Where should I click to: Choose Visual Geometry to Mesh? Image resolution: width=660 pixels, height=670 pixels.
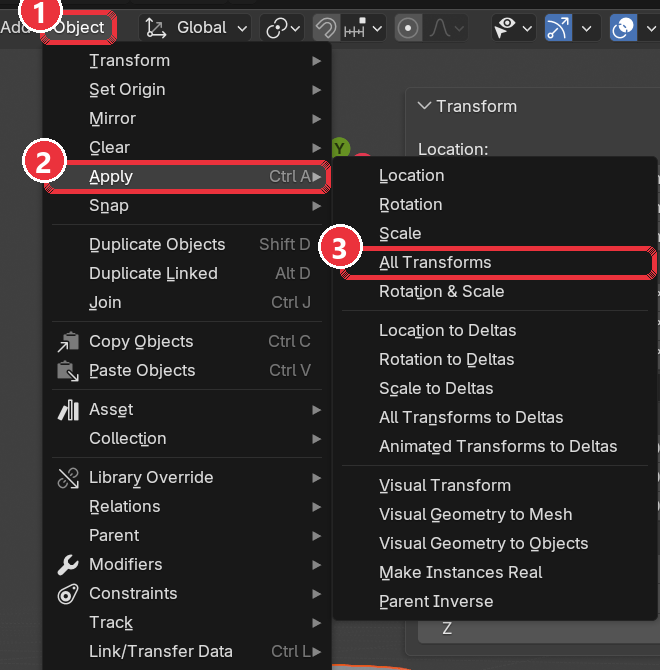(x=495, y=515)
